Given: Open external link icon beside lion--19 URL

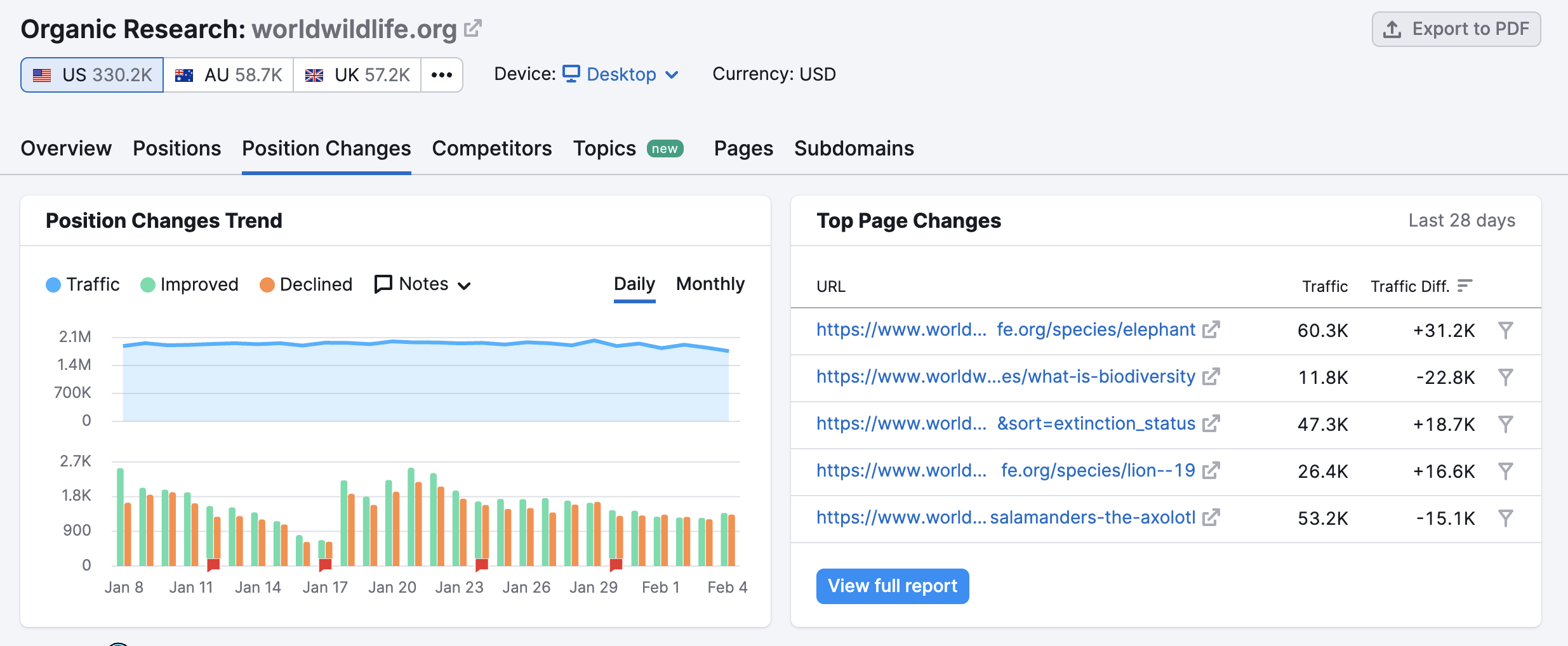Looking at the screenshot, I should tap(1211, 471).
